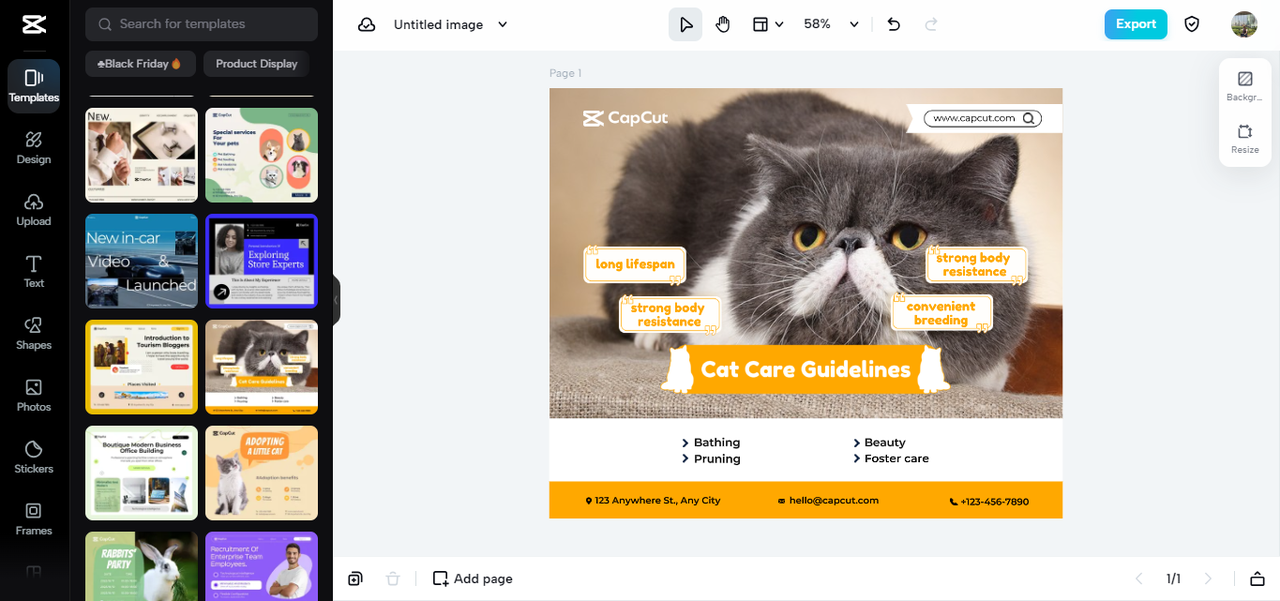Open the Frames sidebar panel
Viewport: 1280px width, 601px height.
click(34, 520)
